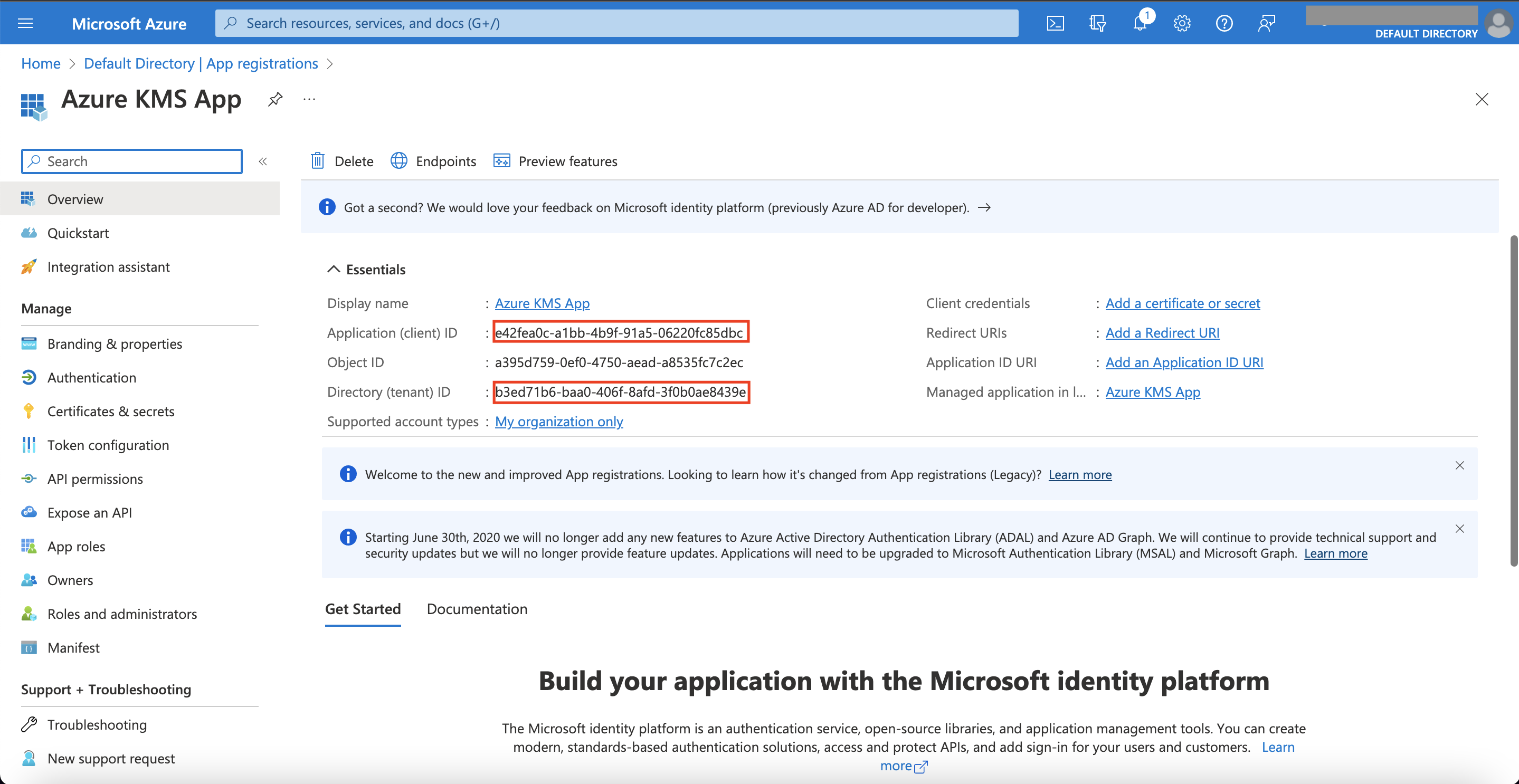Open Endpoints from the toolbar
This screenshot has height=784, width=1519.
tap(433, 161)
